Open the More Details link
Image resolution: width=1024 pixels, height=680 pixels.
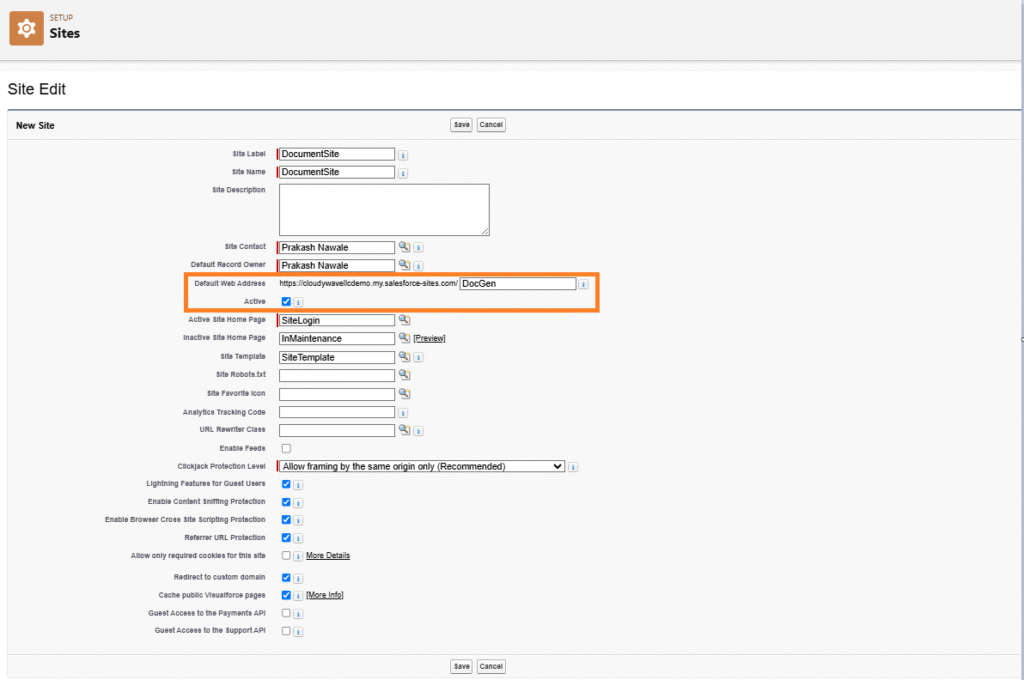point(328,555)
